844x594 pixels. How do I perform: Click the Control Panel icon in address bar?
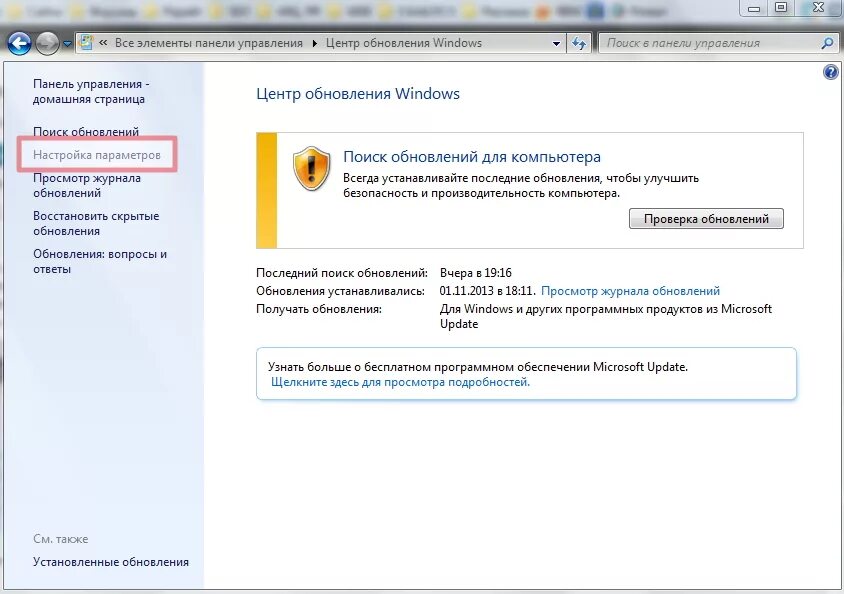(86, 43)
